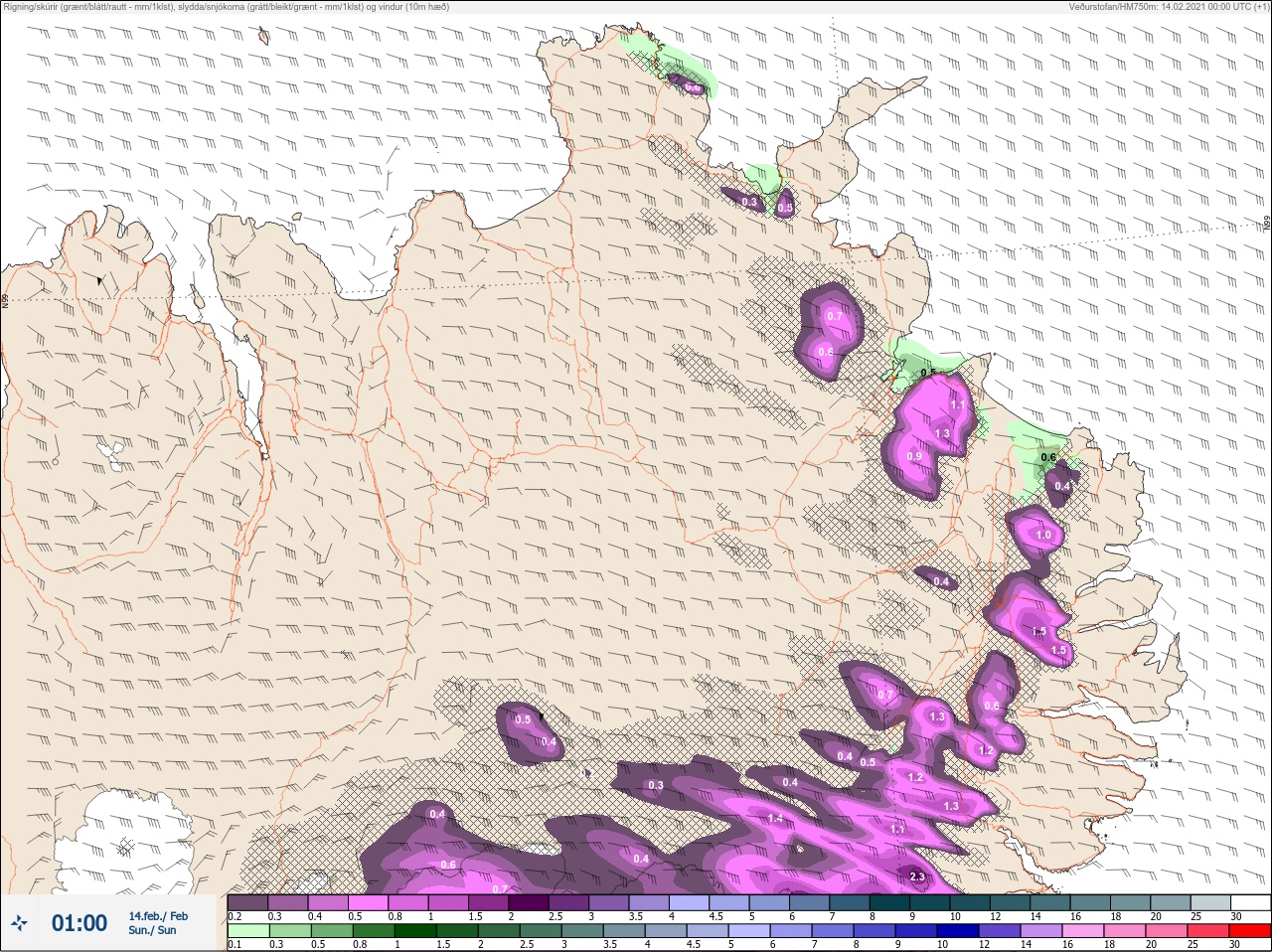Screen dimensions: 1272x952
Task: Click the N99 label on the right map edge
Action: pyautogui.click(x=1267, y=225)
